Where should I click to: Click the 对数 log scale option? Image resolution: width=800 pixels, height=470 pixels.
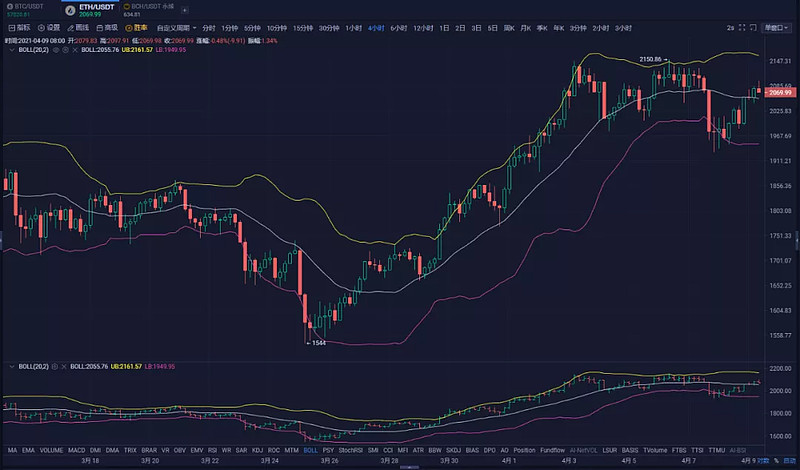[x=763, y=460]
